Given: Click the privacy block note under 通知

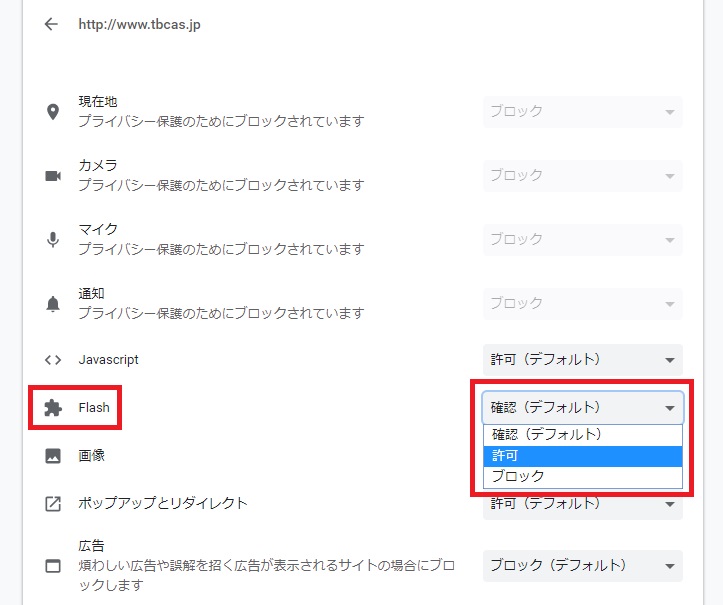Looking at the screenshot, I should [x=221, y=314].
